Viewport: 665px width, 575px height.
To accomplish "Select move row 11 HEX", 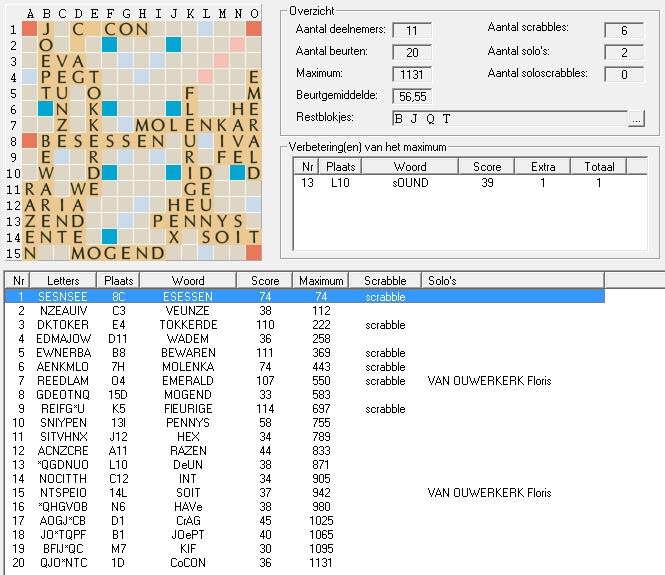I will pos(305,436).
